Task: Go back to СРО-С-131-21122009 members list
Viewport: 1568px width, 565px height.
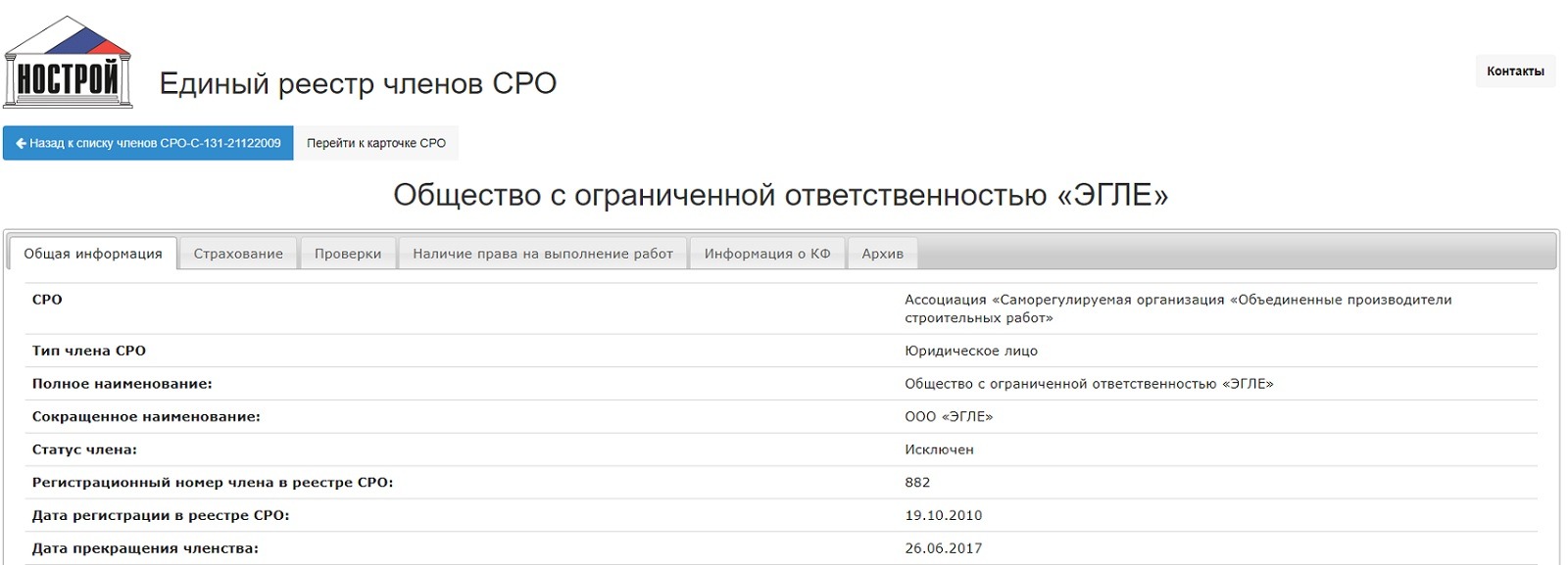Action: coord(148,143)
